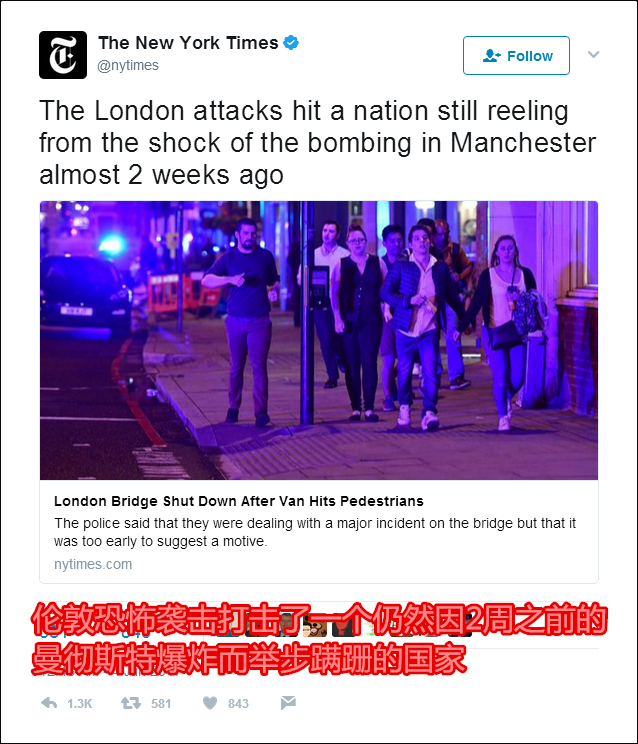The height and width of the screenshot is (744, 638).
Task: Click the article description about police
Action: [315, 532]
